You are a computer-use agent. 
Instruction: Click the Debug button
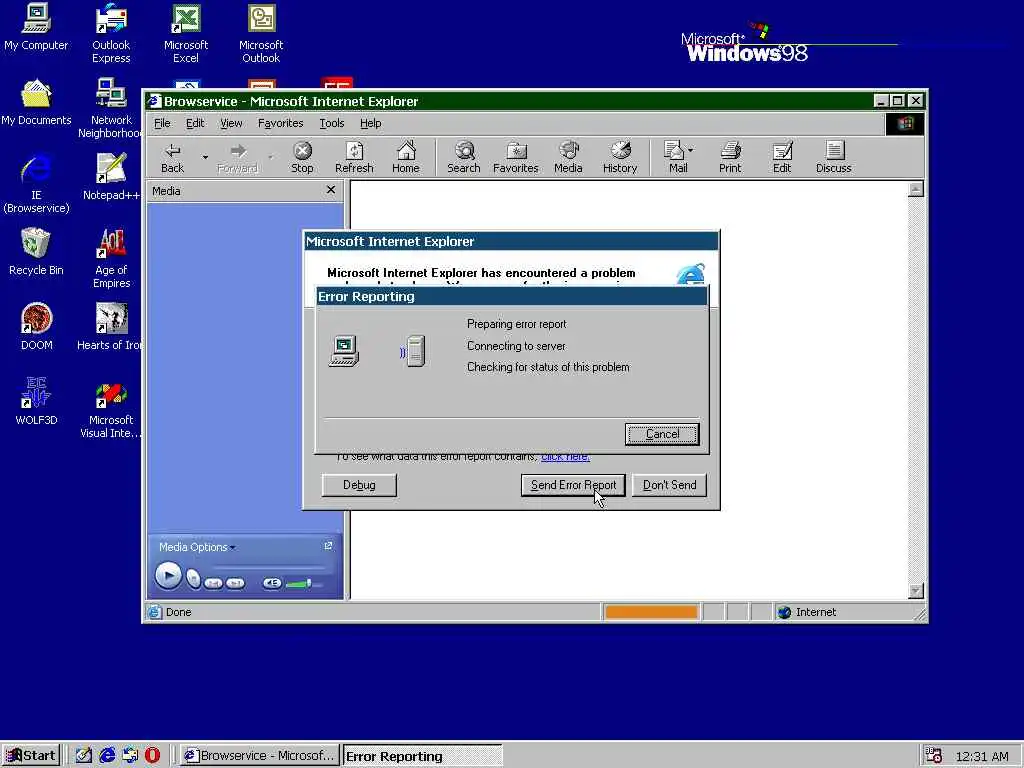pyautogui.click(x=359, y=485)
